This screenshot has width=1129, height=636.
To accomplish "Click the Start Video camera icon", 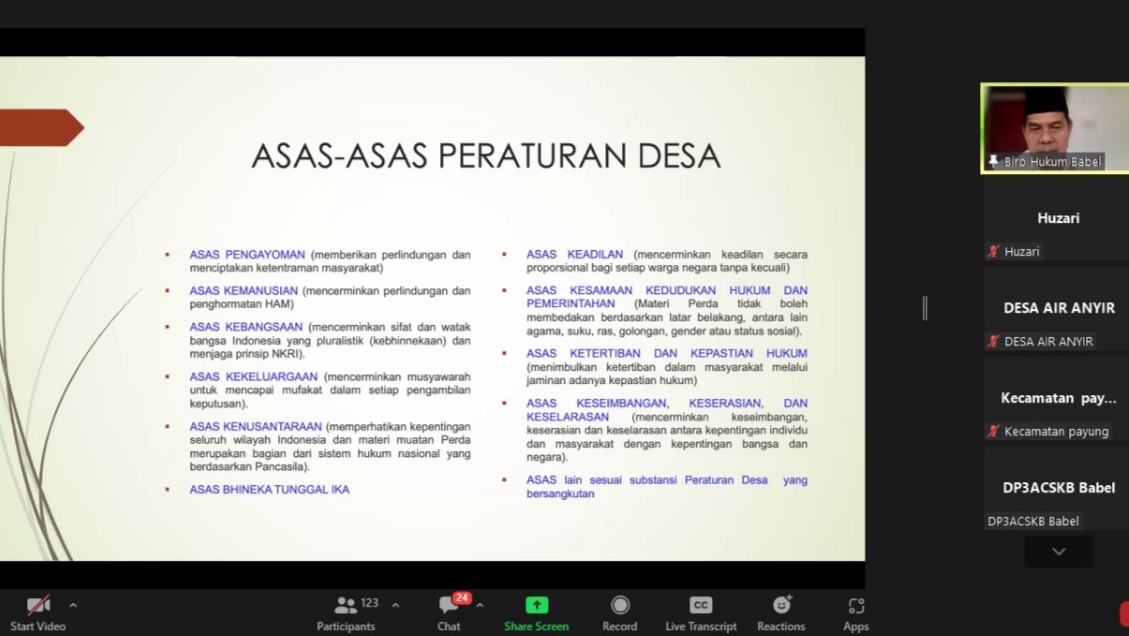I will click(x=38, y=605).
